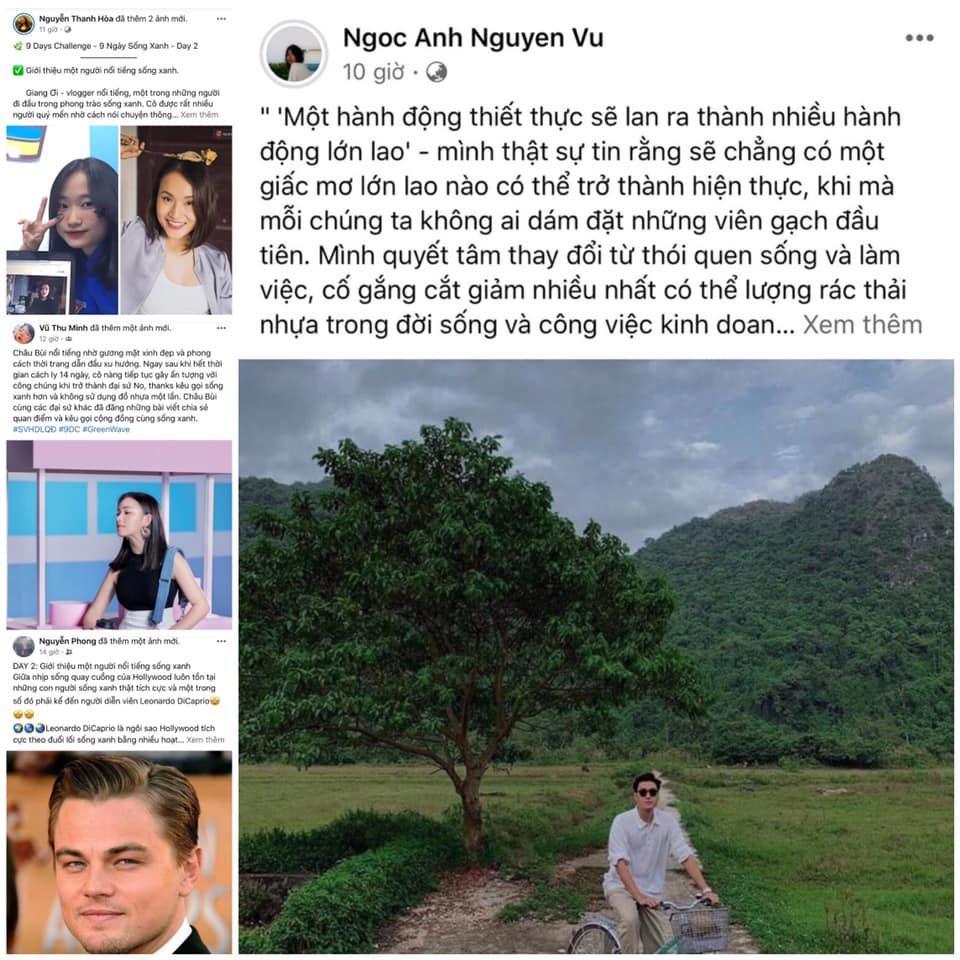960x960 pixels.
Task: Open Ngoc Anh Nguyen Vu's profile picture
Action: [294, 53]
